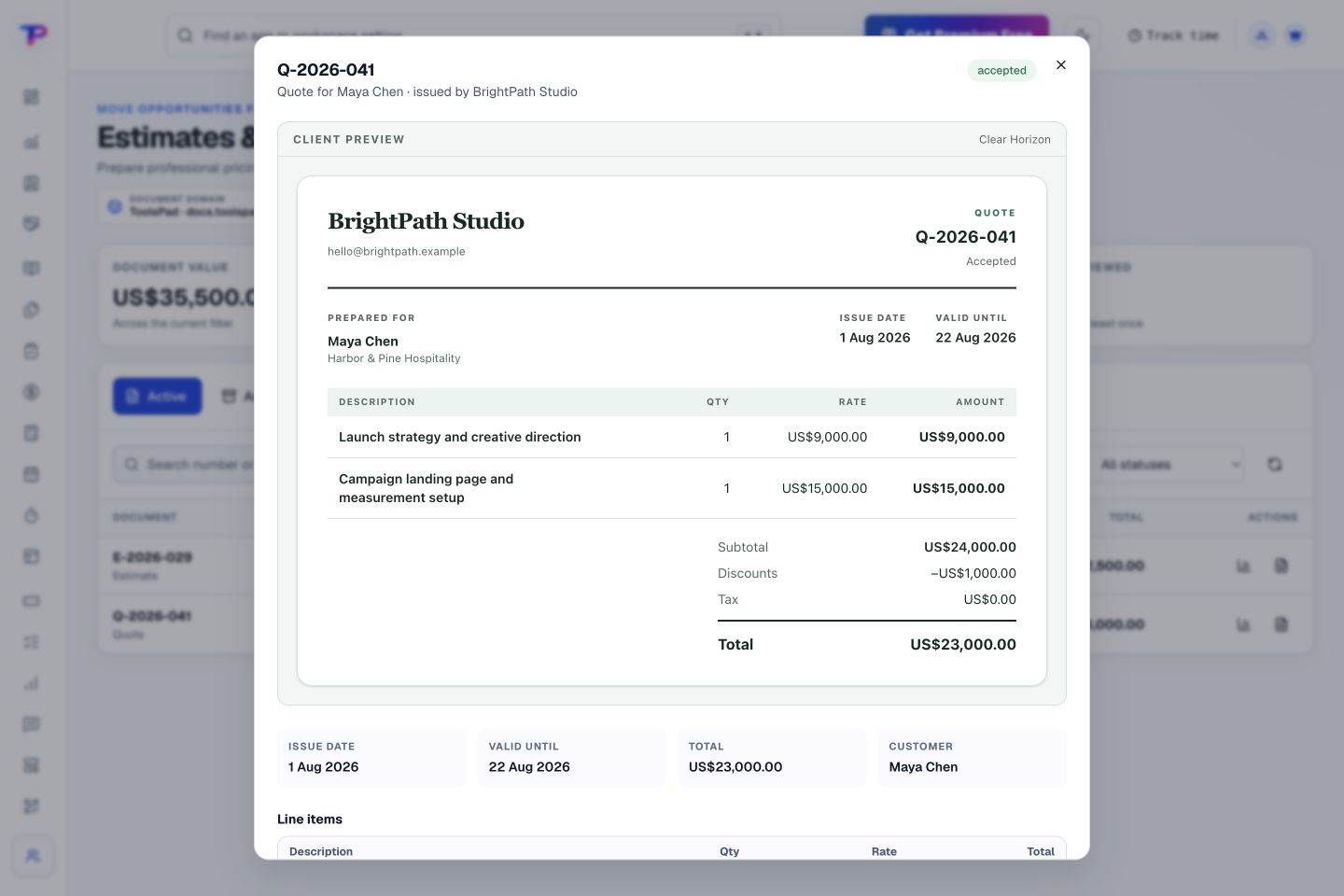Click the "Line items" section heading
The image size is (1344, 896).
point(310,819)
